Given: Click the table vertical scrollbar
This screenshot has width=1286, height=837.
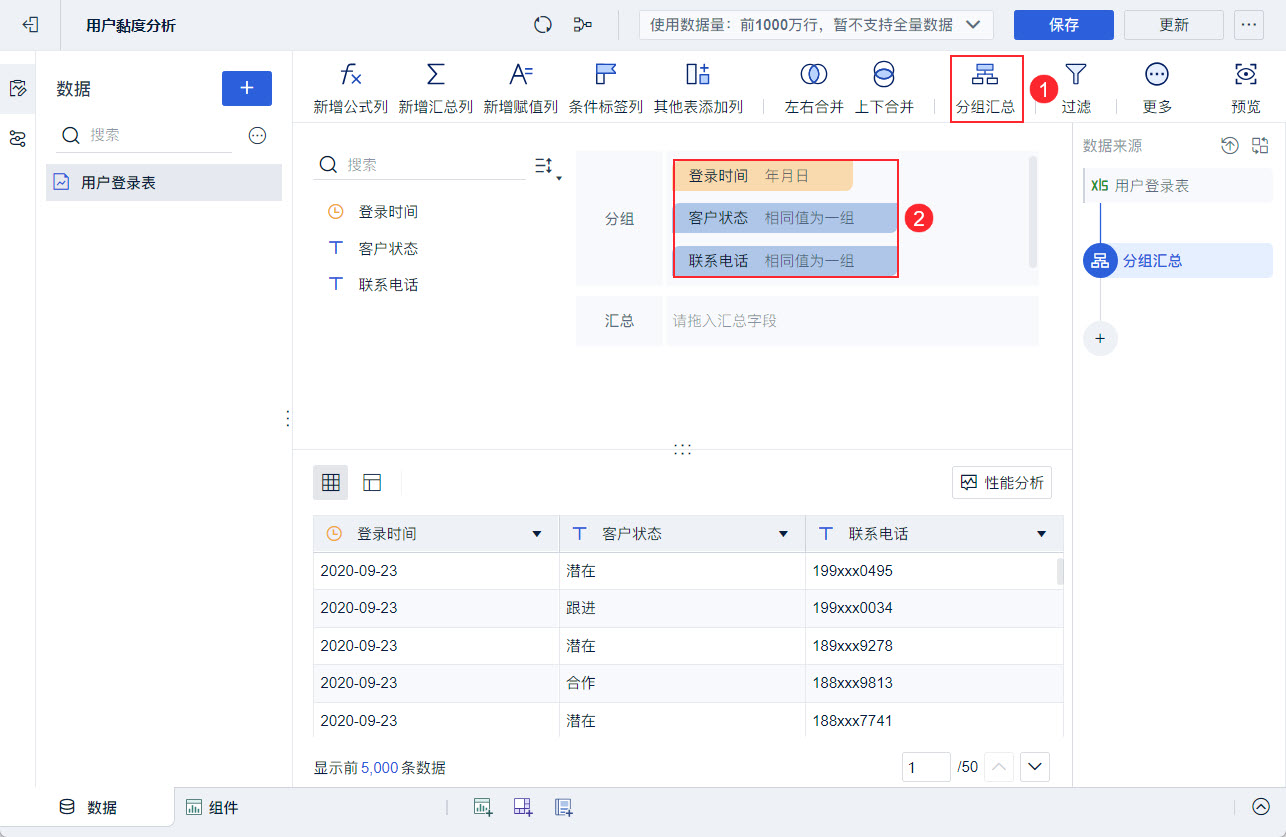Looking at the screenshot, I should [x=1060, y=571].
